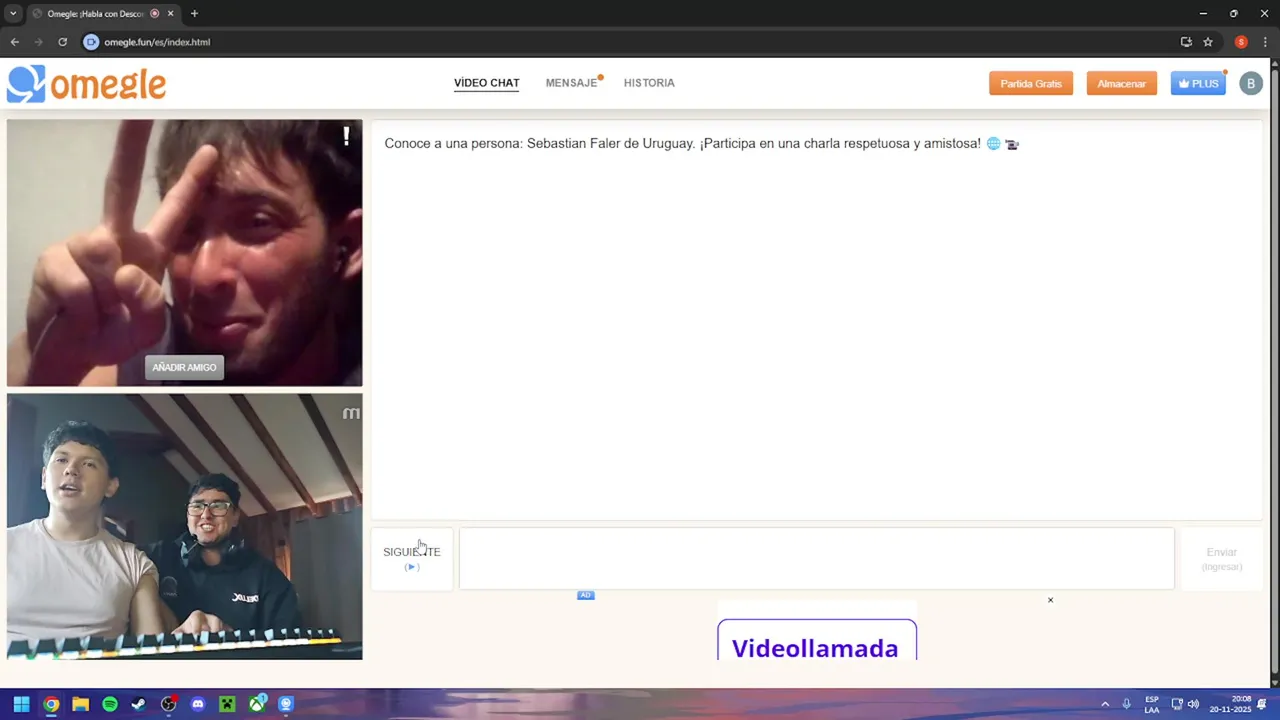Click the omegle.fun address bar URL
This screenshot has width=1280, height=720.
click(157, 42)
